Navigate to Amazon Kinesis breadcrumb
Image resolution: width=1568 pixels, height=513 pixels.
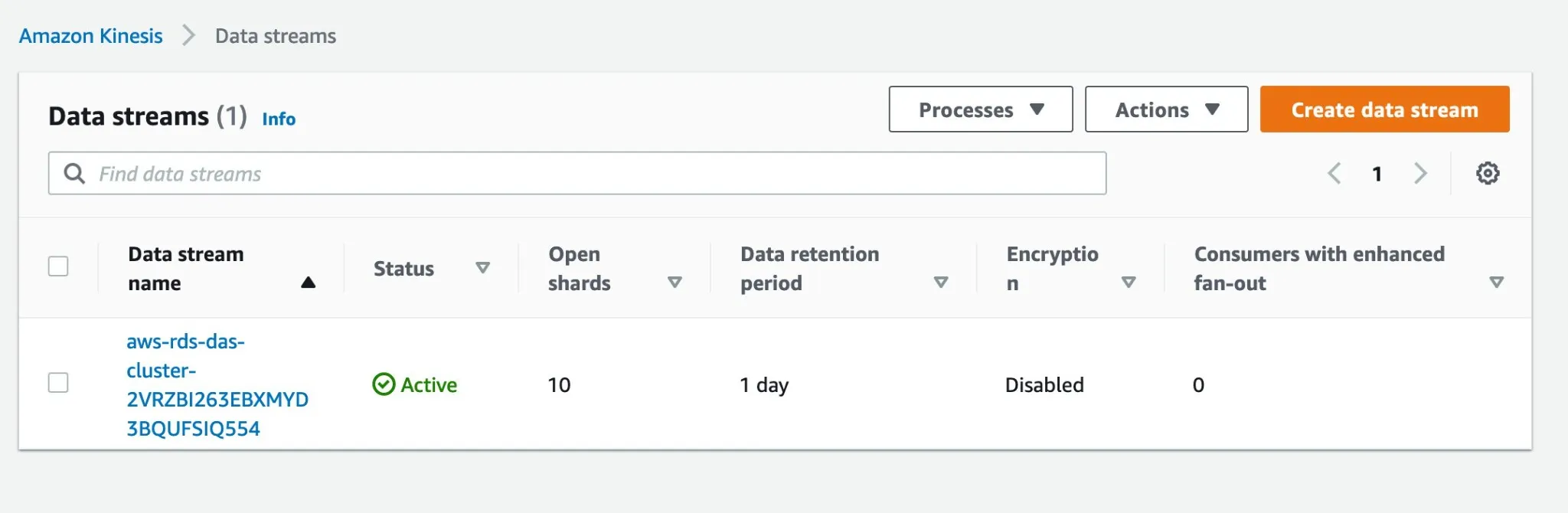tap(91, 36)
